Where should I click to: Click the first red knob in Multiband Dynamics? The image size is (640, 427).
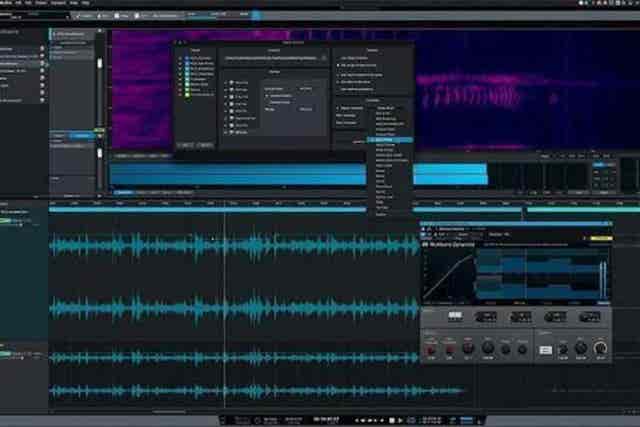coord(428,348)
